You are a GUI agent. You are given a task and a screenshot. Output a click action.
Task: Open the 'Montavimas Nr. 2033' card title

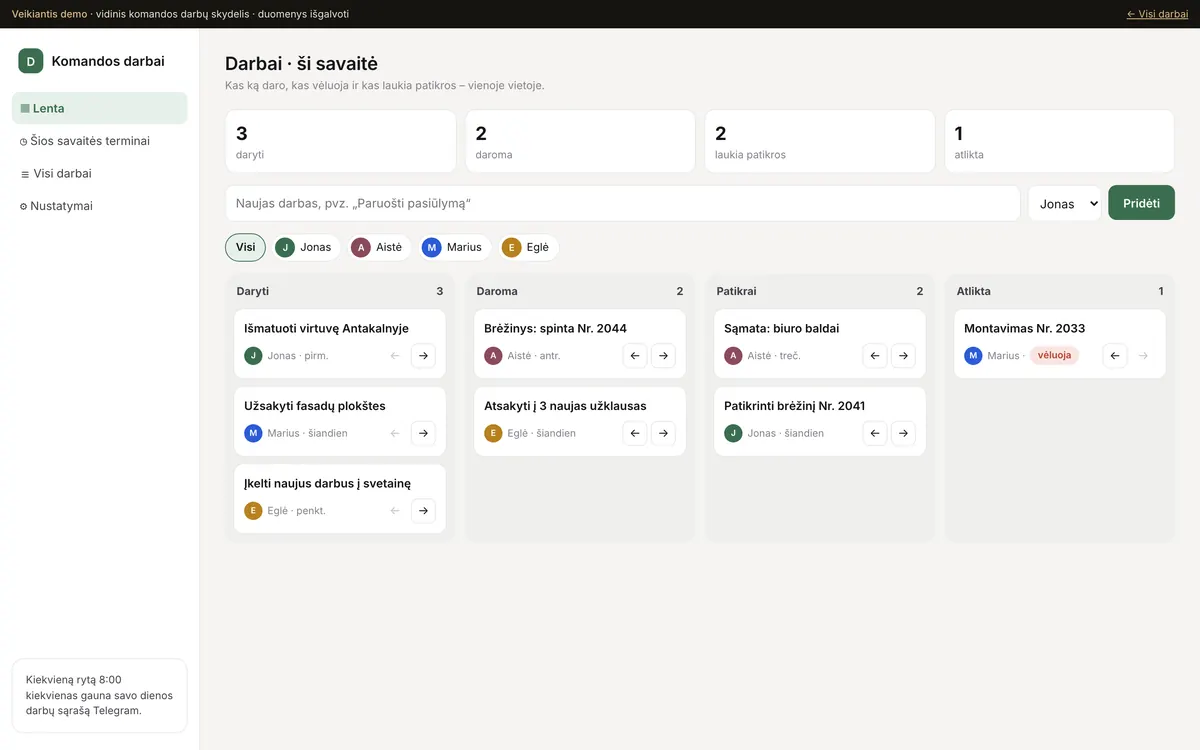1025,328
